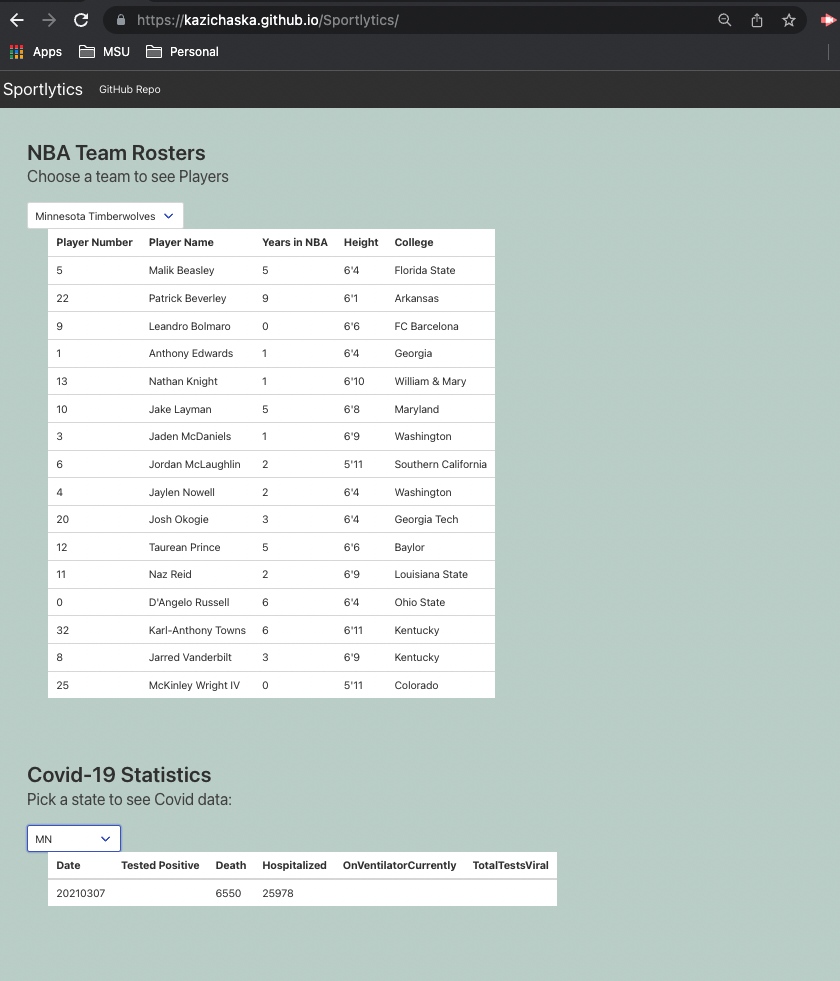Click the address bar URL field
The image size is (840, 981).
(x=400, y=20)
